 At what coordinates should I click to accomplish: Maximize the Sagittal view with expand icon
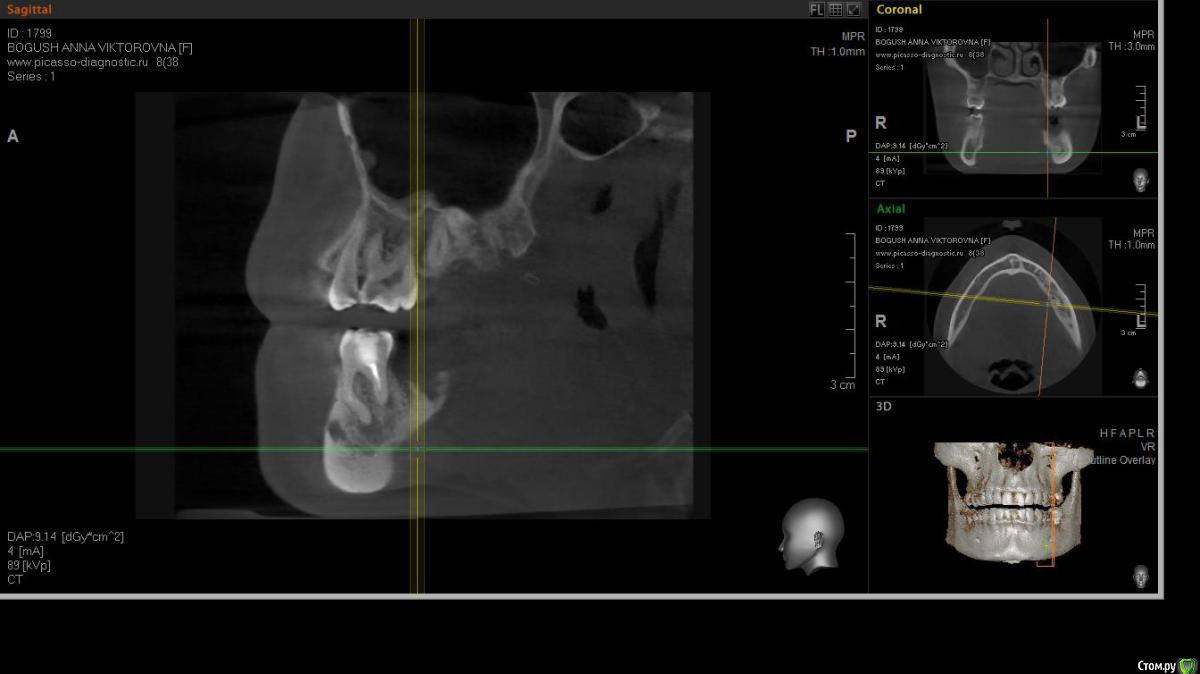click(853, 10)
